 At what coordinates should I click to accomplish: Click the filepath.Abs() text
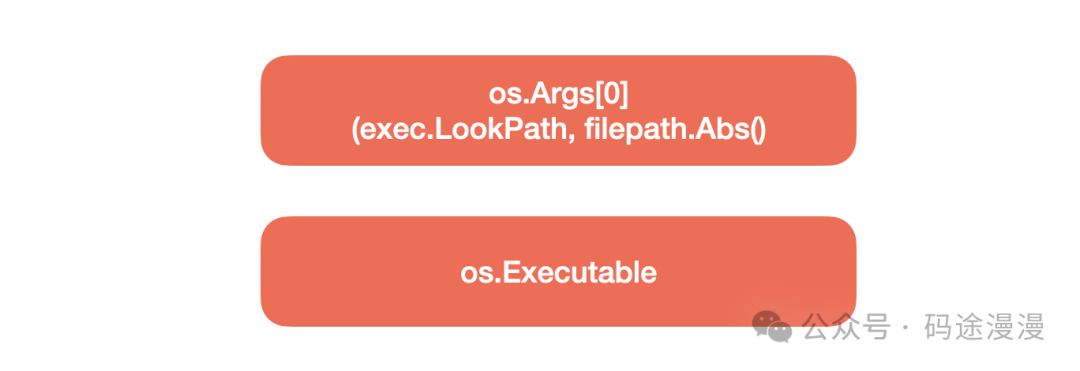(x=676, y=129)
